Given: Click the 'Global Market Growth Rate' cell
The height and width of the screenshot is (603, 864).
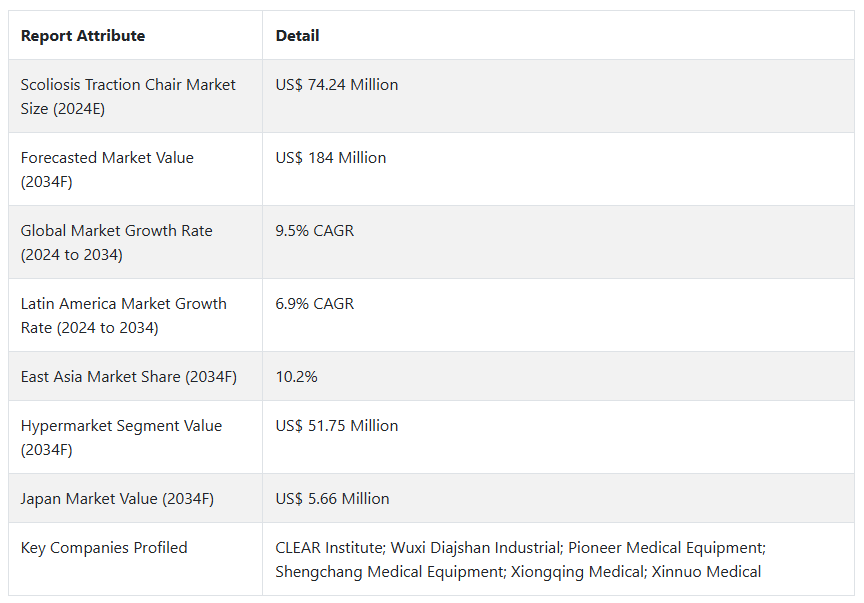Looking at the screenshot, I should [116, 243].
